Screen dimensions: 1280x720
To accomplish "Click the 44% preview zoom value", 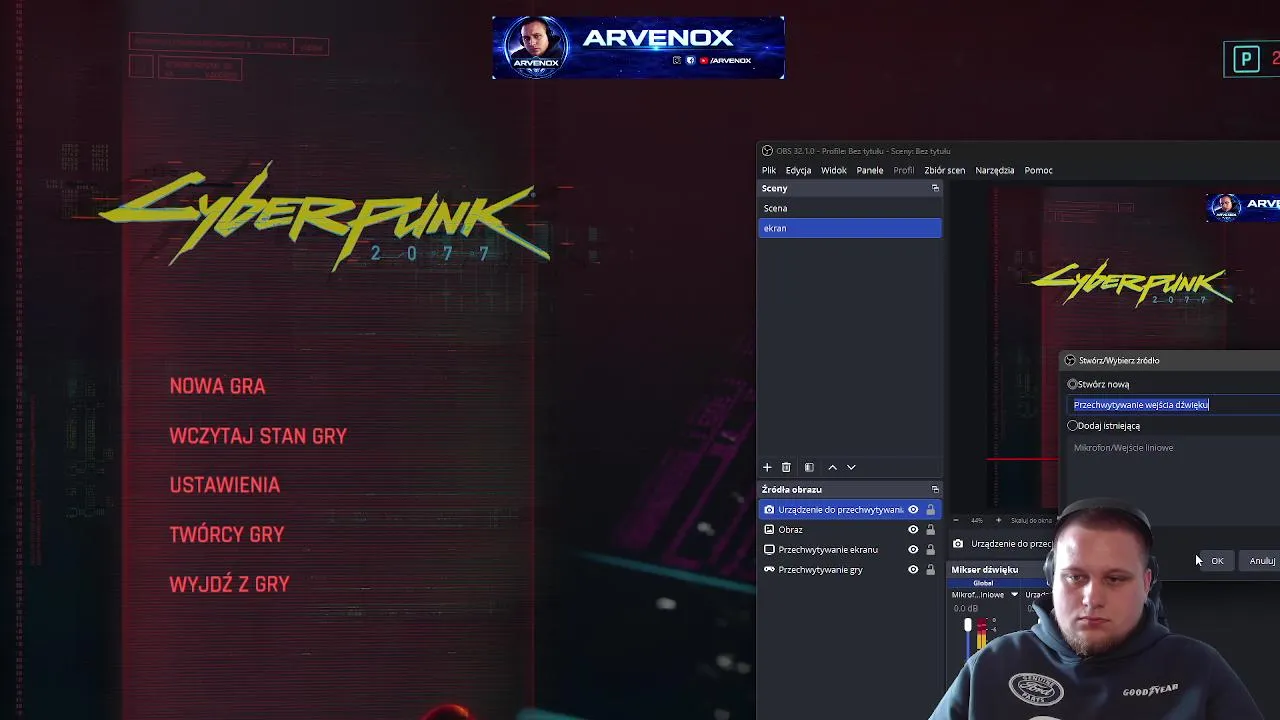I will (976, 520).
